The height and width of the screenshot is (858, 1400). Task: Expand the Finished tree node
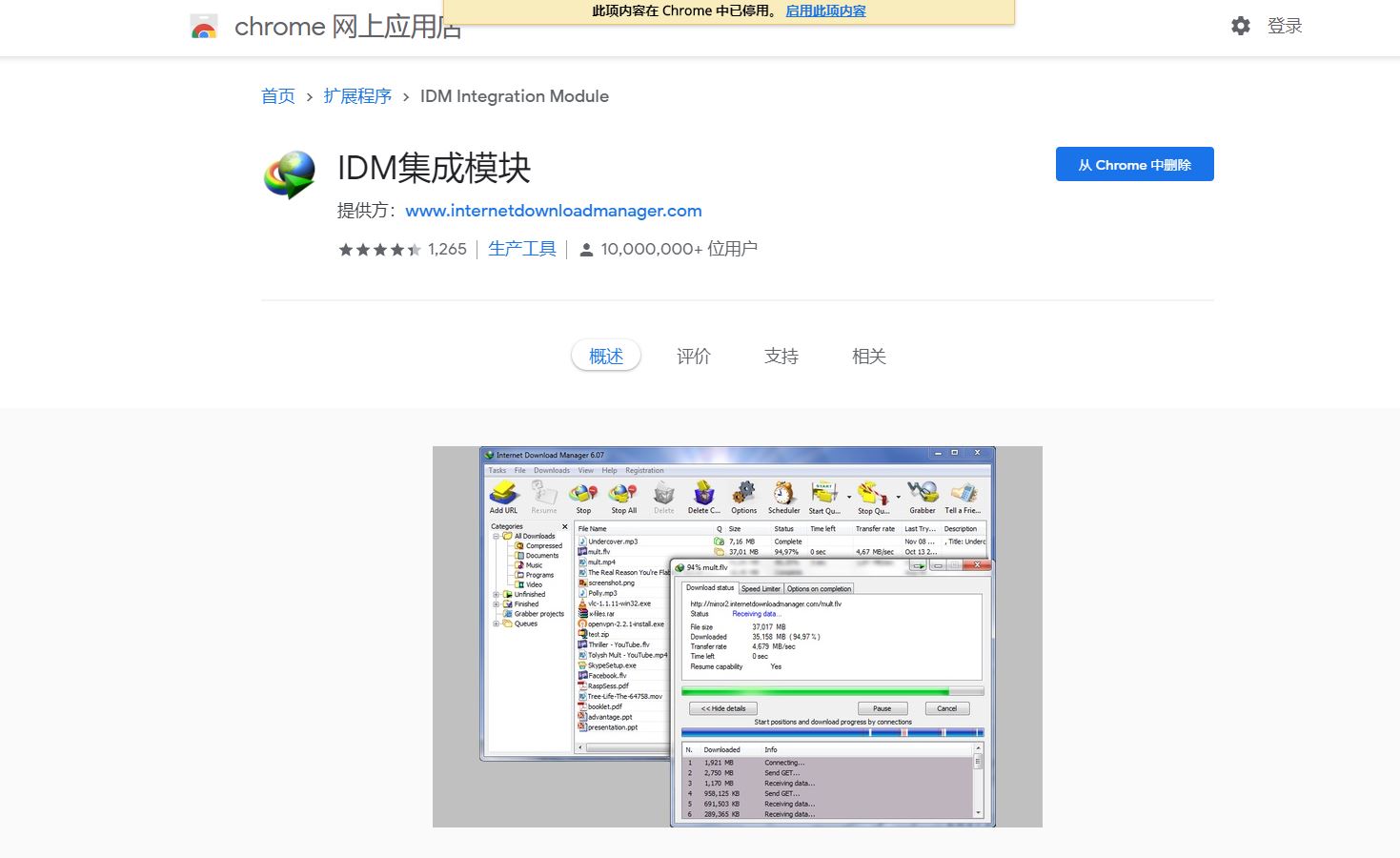point(496,604)
